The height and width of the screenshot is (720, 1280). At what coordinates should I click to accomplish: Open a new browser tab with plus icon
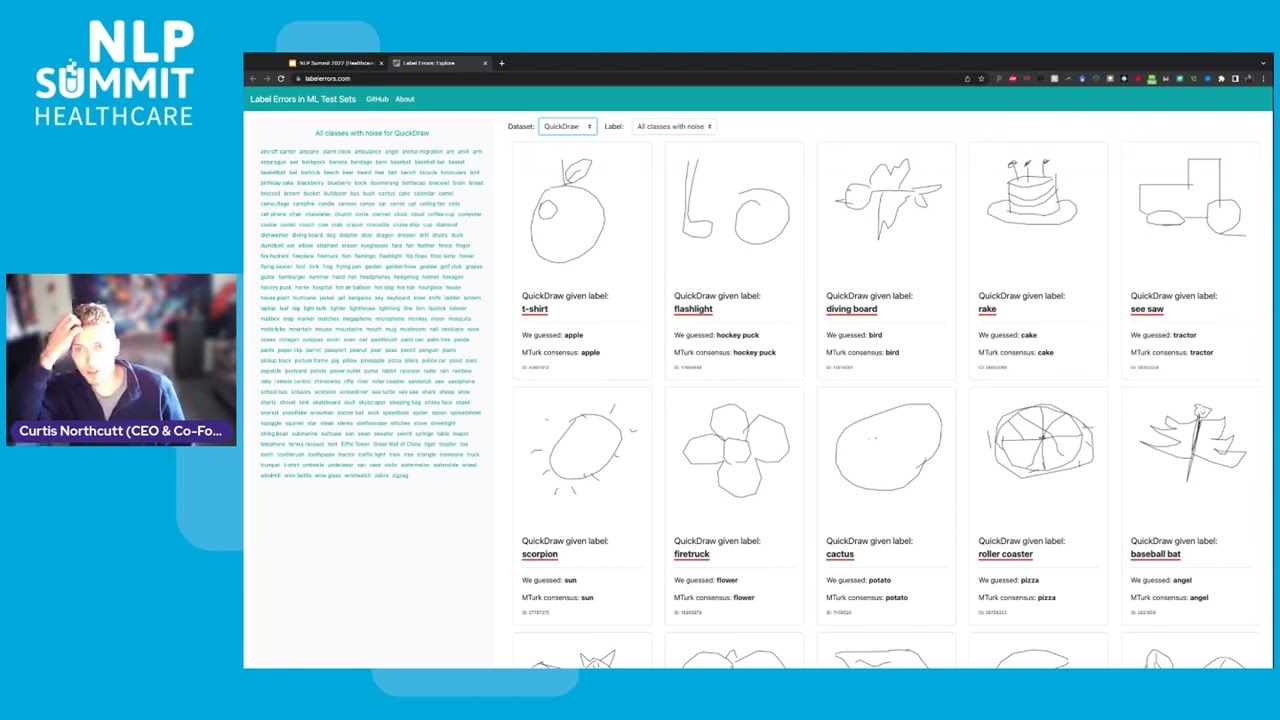point(502,63)
